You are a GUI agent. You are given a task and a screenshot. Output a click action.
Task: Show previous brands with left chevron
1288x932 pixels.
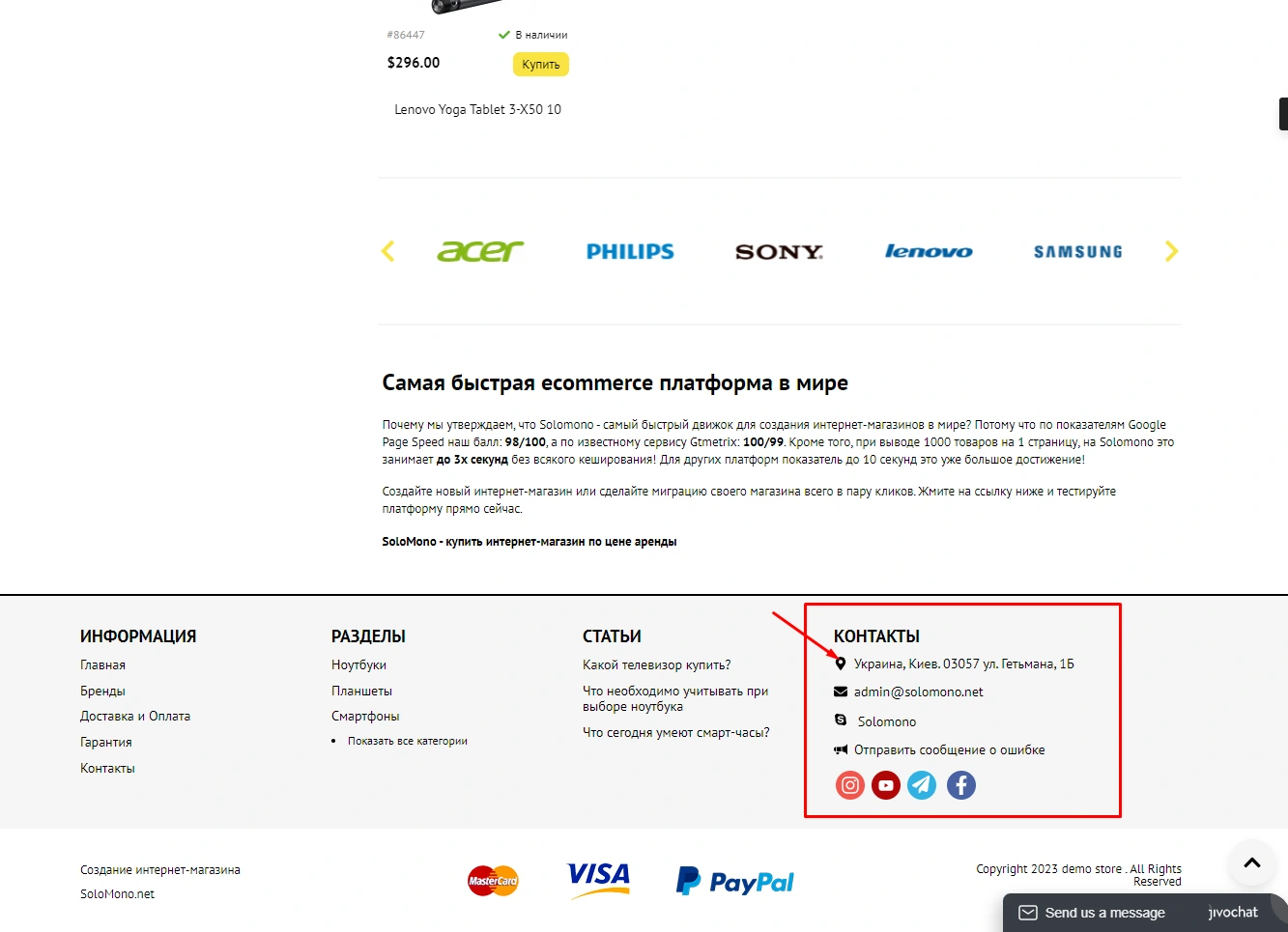pos(388,251)
